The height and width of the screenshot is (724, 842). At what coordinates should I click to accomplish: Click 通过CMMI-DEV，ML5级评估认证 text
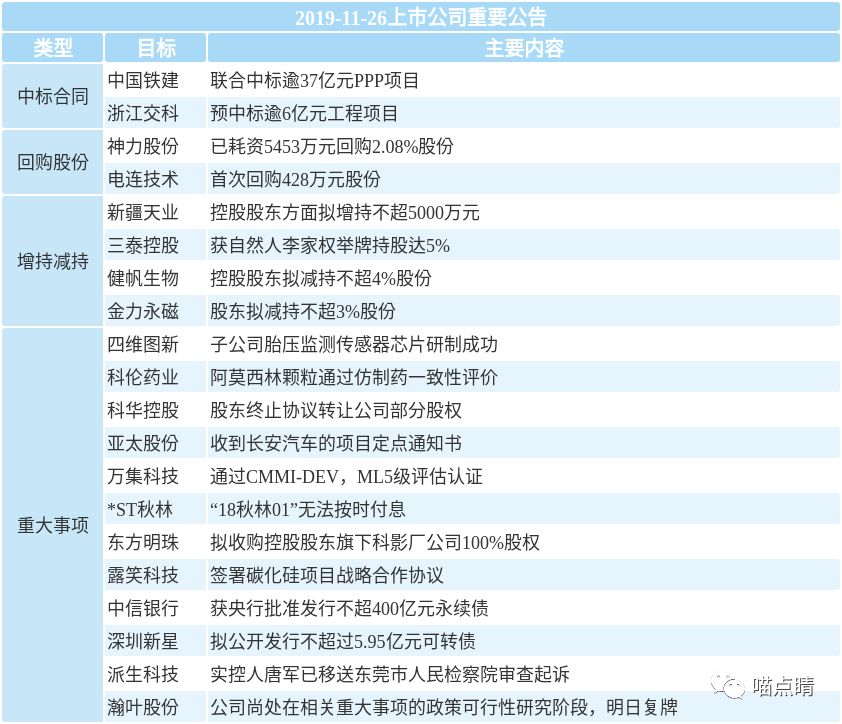346,476
